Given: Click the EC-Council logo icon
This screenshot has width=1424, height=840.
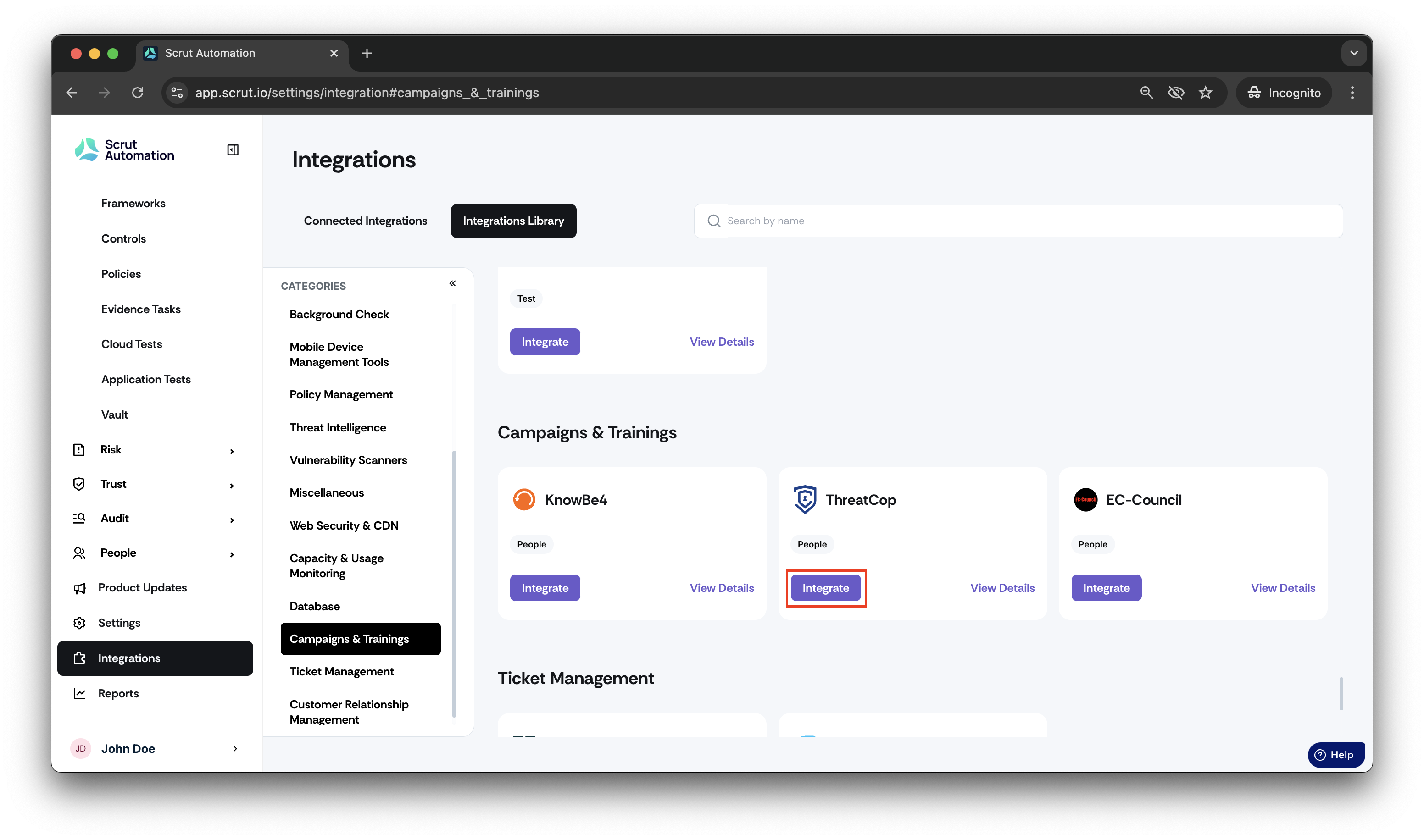Looking at the screenshot, I should click(1085, 500).
